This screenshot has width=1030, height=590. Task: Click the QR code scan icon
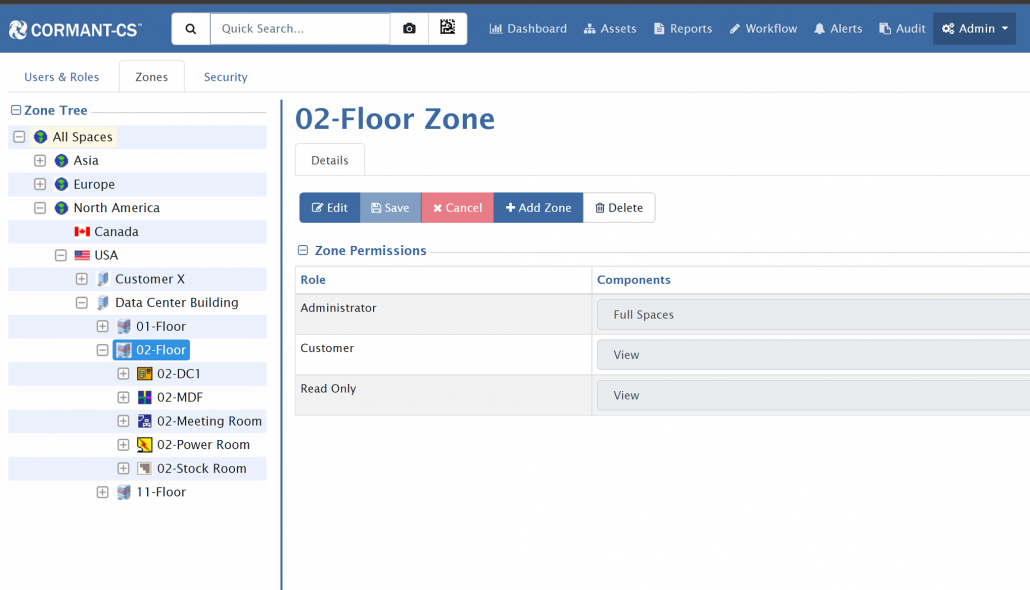(447, 29)
